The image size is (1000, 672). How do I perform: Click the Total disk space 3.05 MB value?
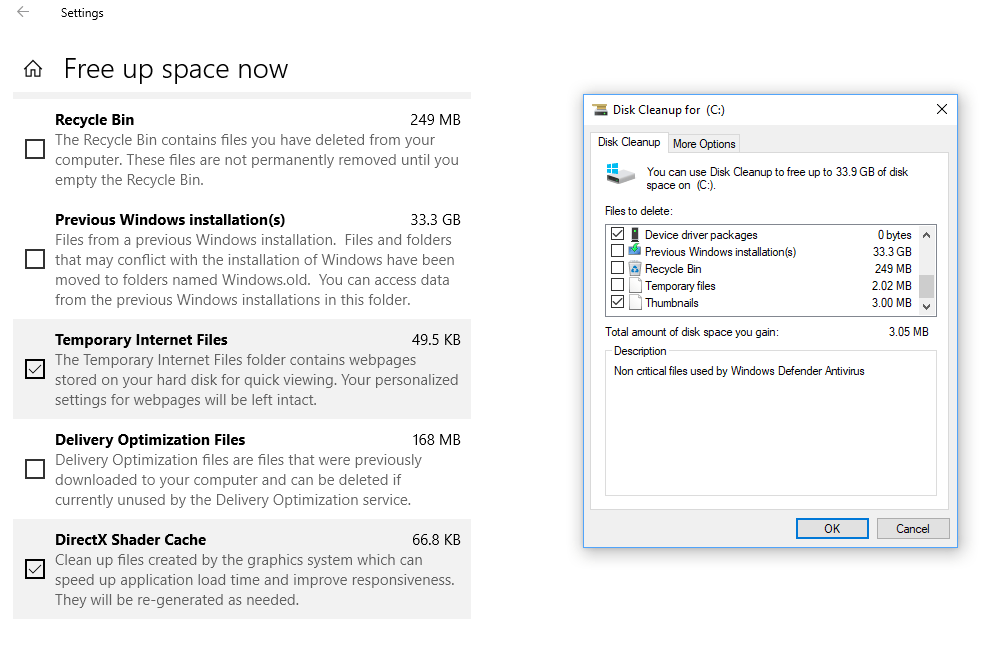pyautogui.click(x=908, y=332)
